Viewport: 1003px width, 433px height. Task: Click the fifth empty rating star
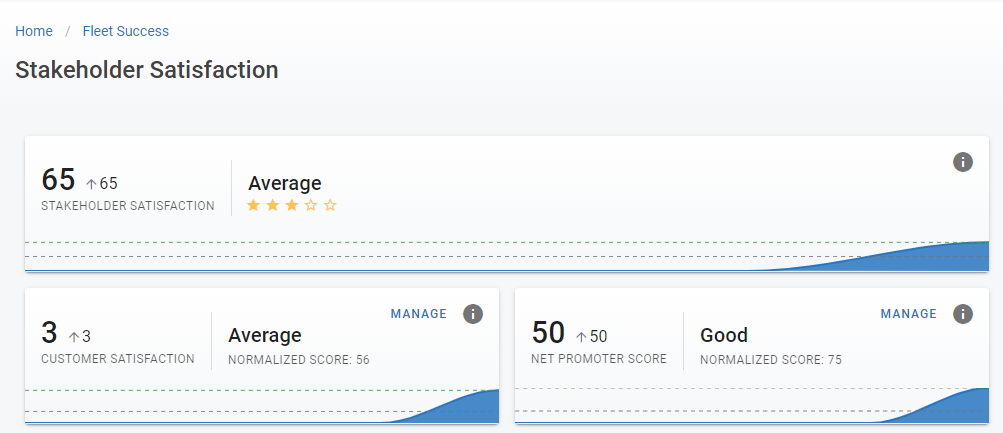pyautogui.click(x=330, y=206)
